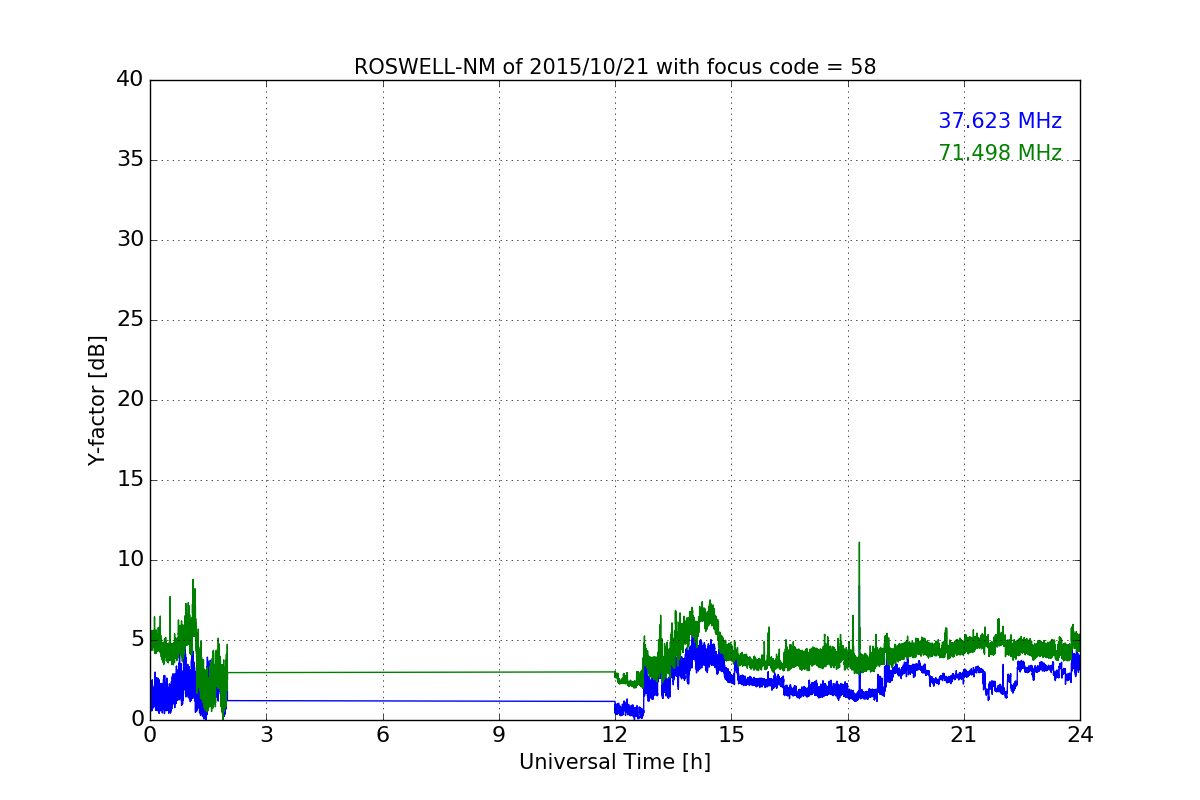Click the x-axis tick label '24'
Image resolution: width=1200 pixels, height=800 pixels.
(x=1080, y=735)
